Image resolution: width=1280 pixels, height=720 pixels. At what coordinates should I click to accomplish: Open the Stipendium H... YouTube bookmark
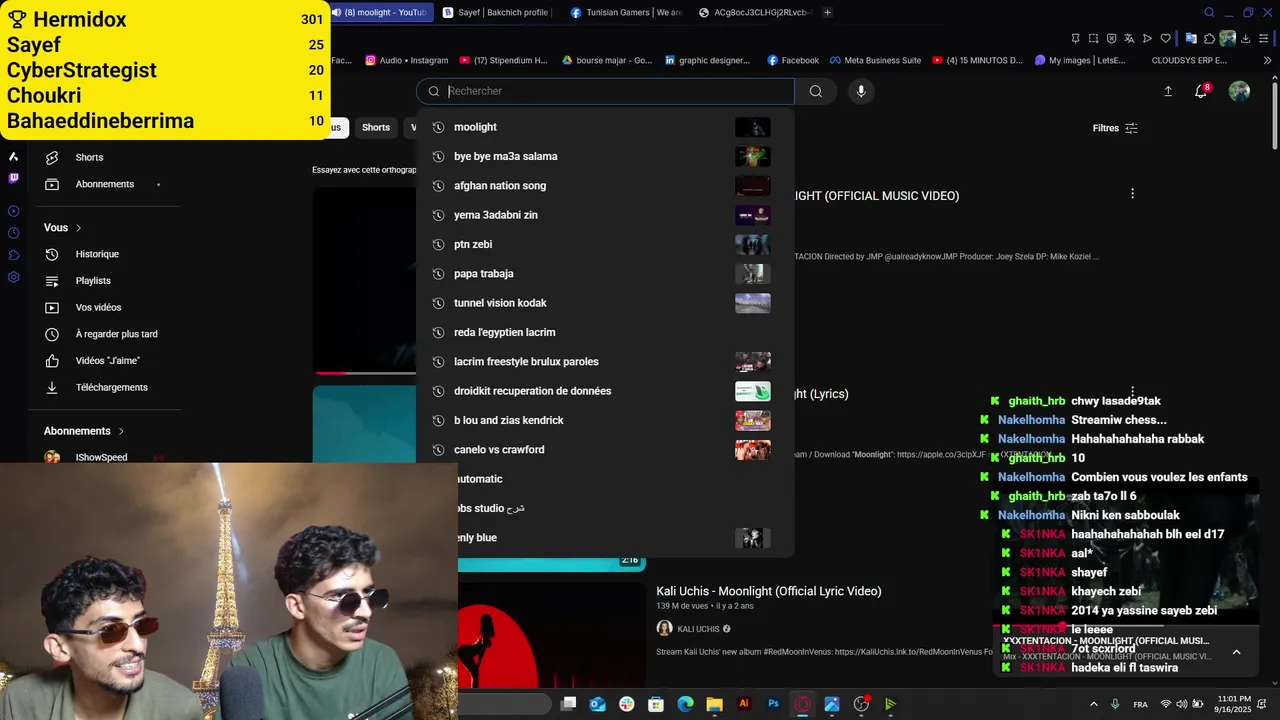coord(502,60)
